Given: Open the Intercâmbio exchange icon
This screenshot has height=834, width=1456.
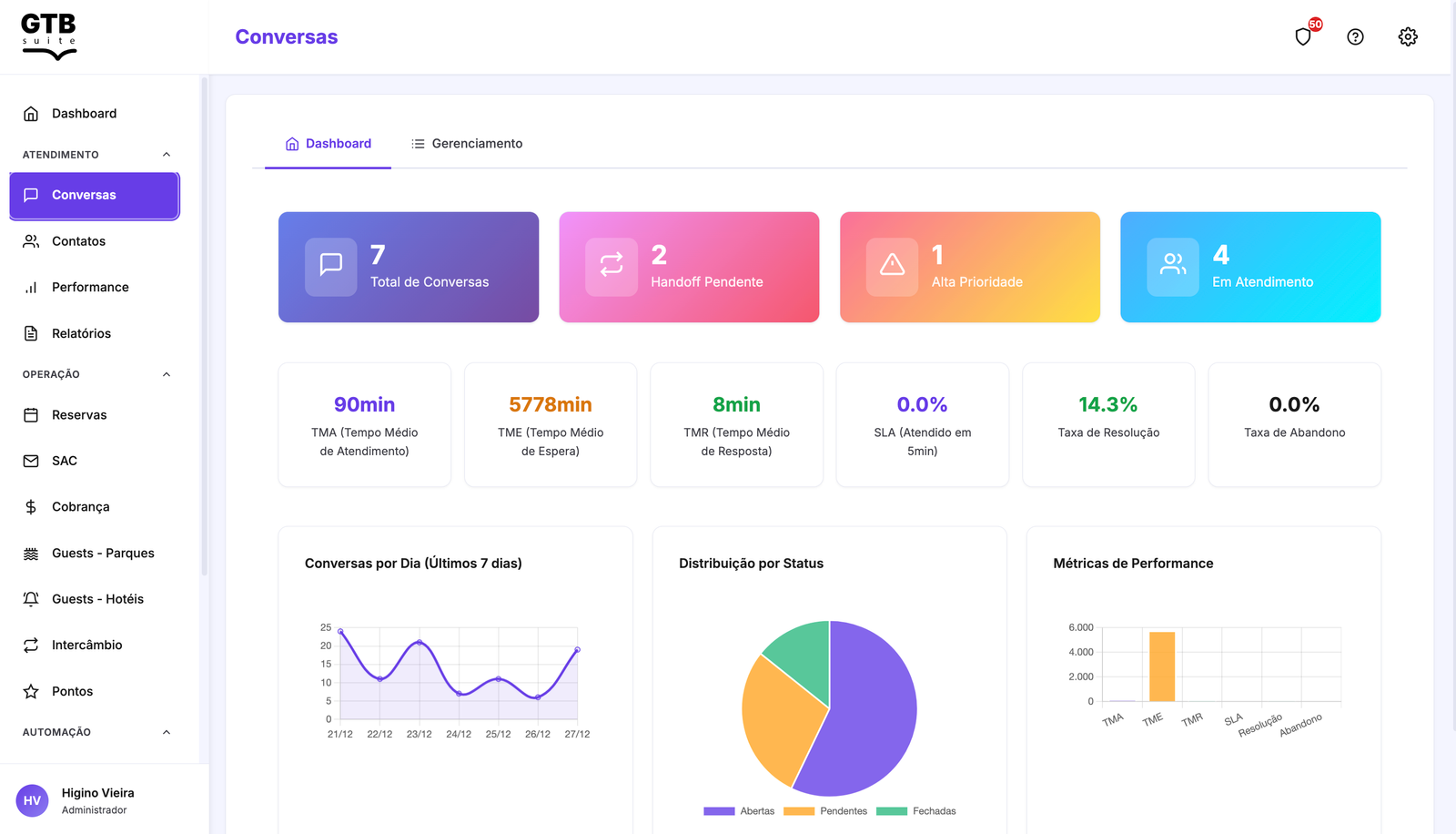Looking at the screenshot, I should pos(31,645).
